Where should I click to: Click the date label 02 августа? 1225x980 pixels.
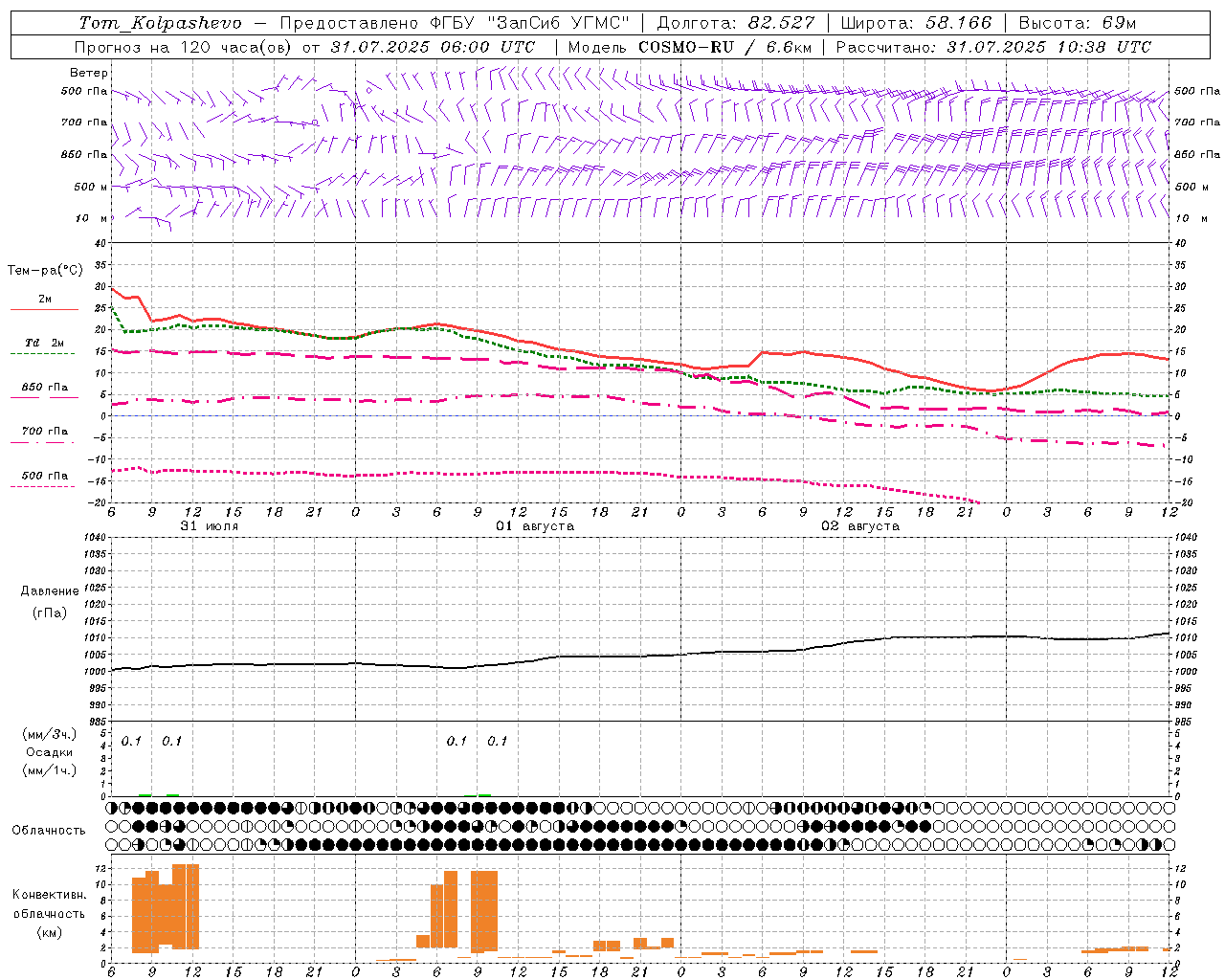860,526
